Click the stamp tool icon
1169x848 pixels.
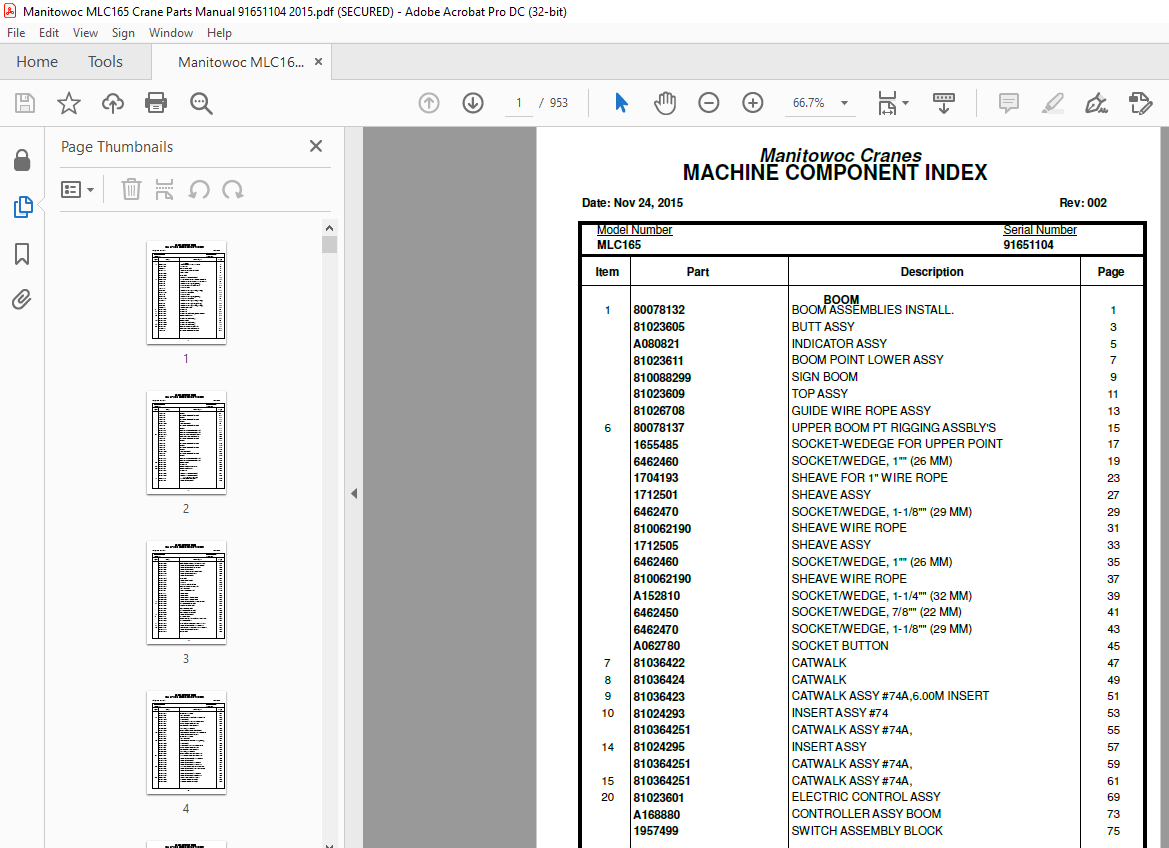tap(1141, 103)
